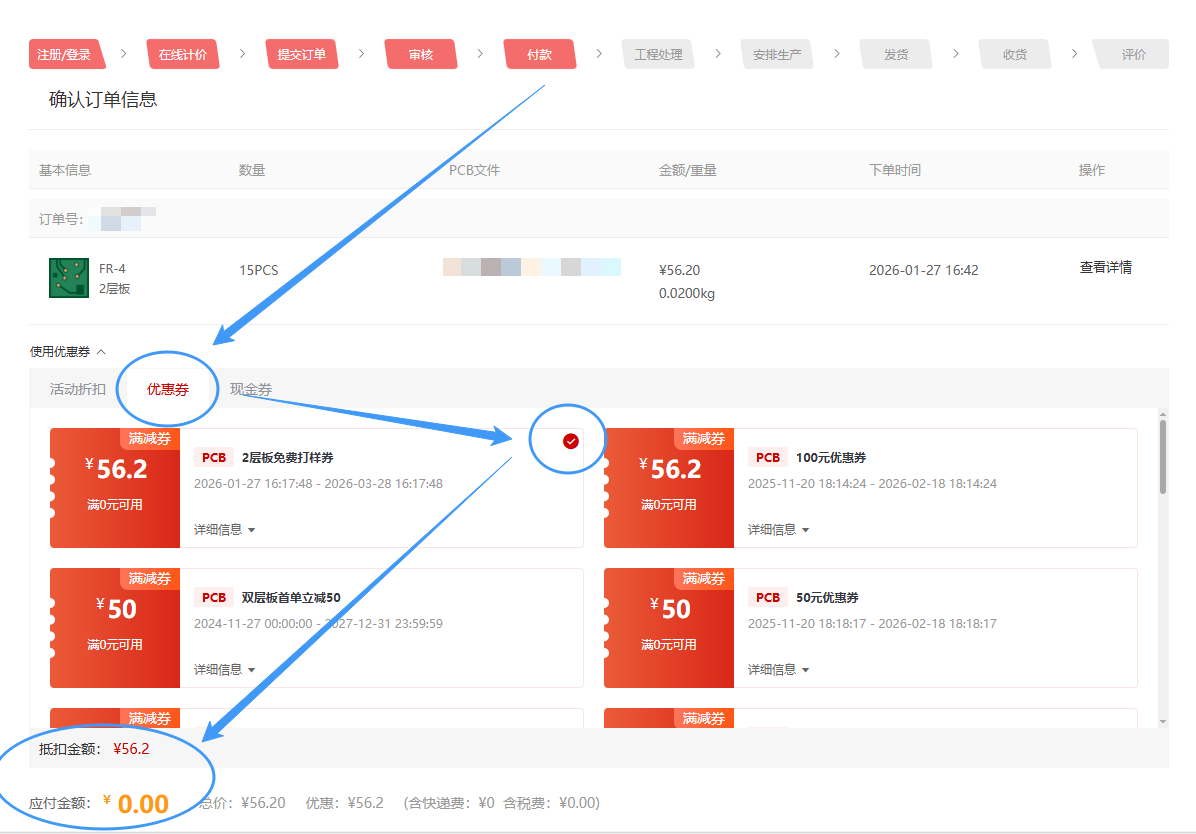The width and height of the screenshot is (1196, 834).
Task: Open the 优惠券 tab
Action: [x=168, y=389]
